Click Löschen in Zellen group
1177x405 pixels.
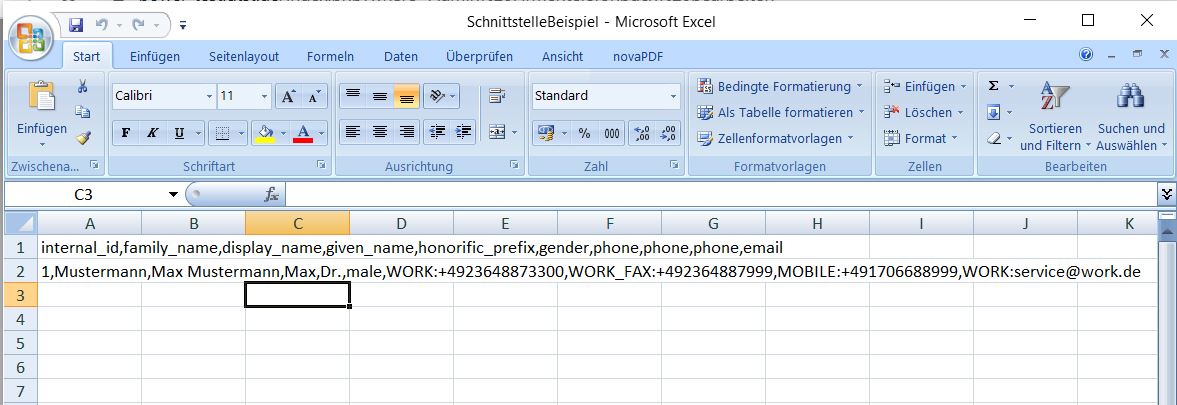point(923,112)
